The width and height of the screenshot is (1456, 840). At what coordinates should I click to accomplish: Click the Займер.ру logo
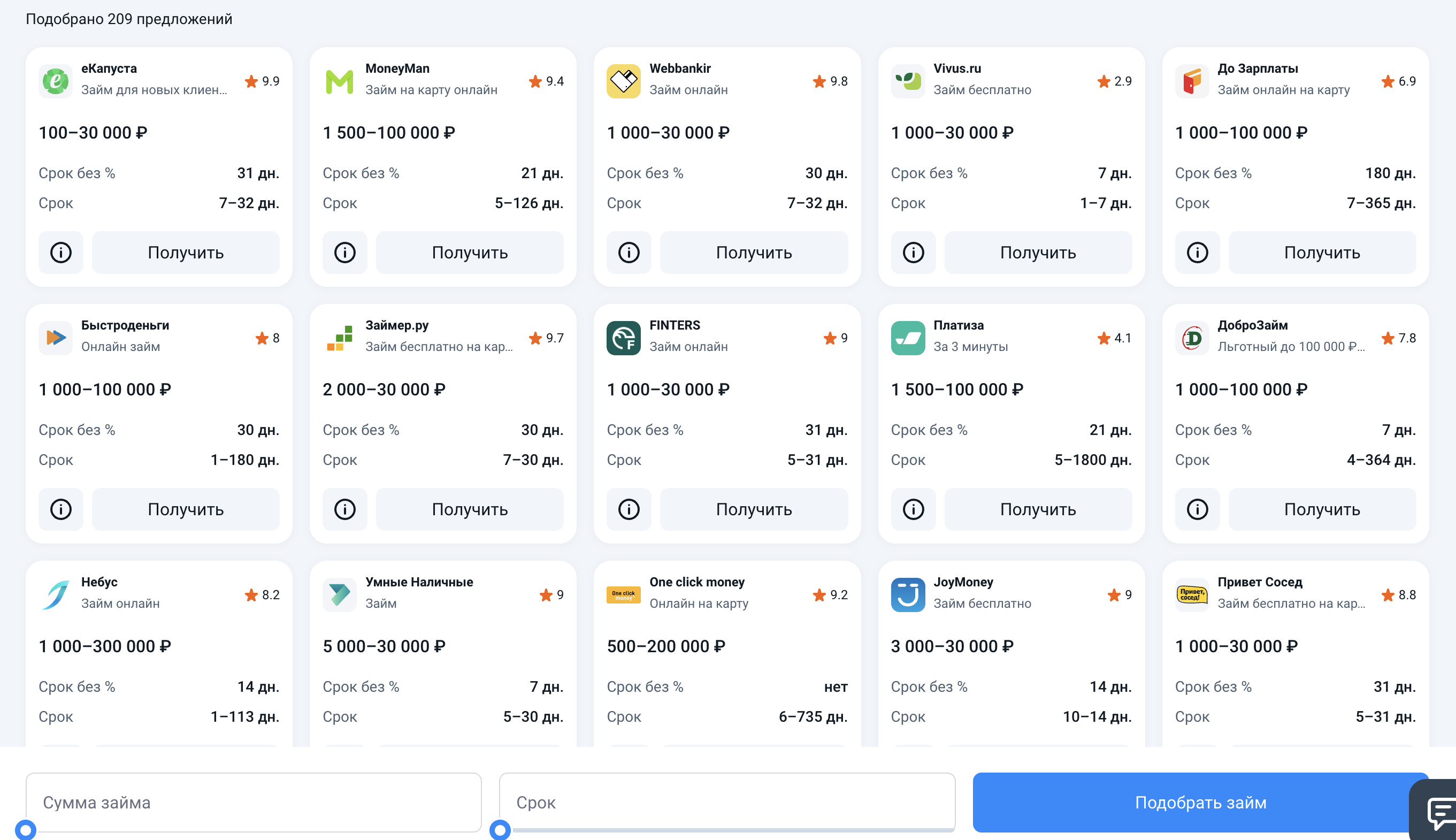point(340,338)
